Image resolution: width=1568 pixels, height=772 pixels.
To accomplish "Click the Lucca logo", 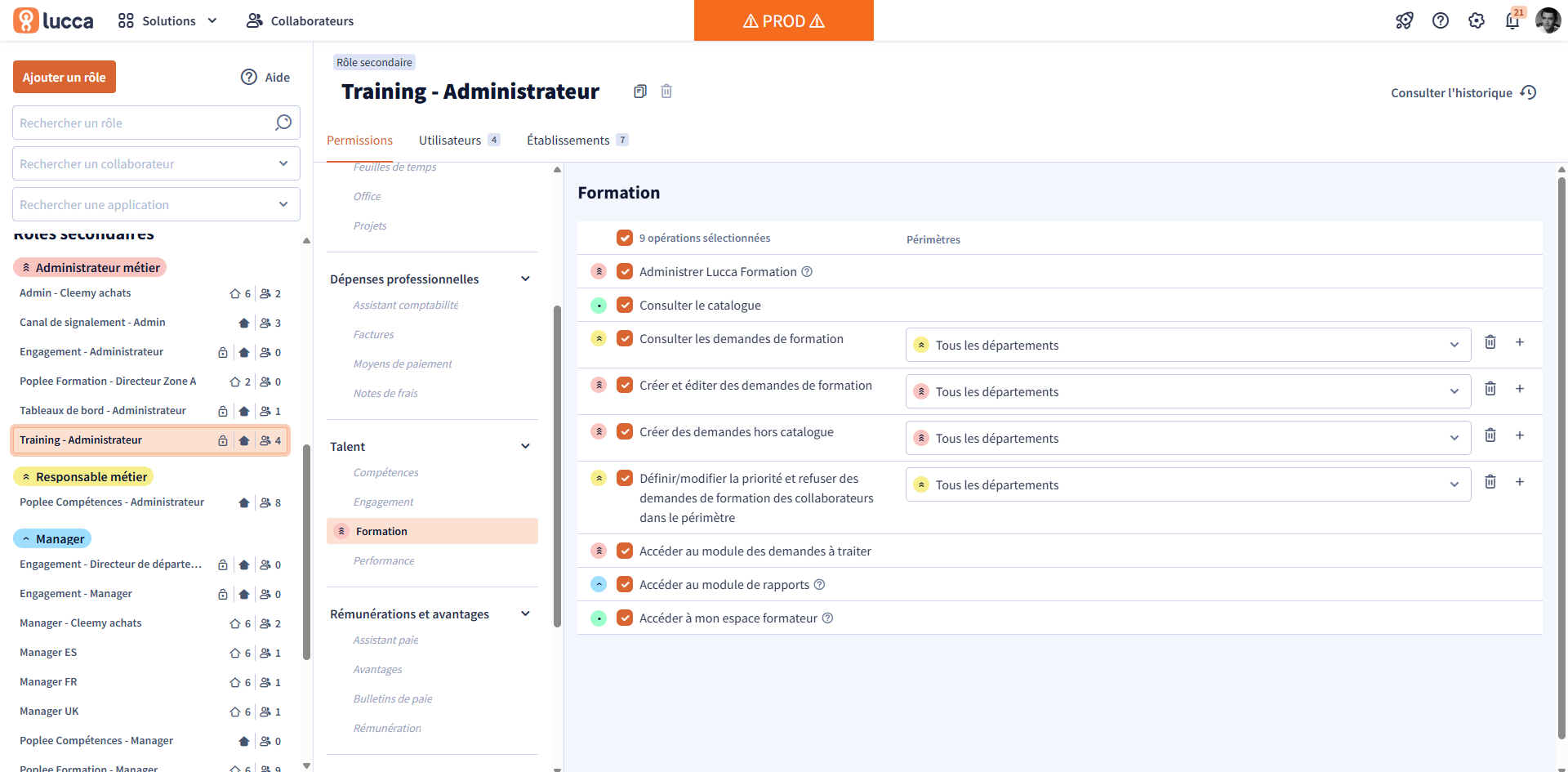I will 53,20.
